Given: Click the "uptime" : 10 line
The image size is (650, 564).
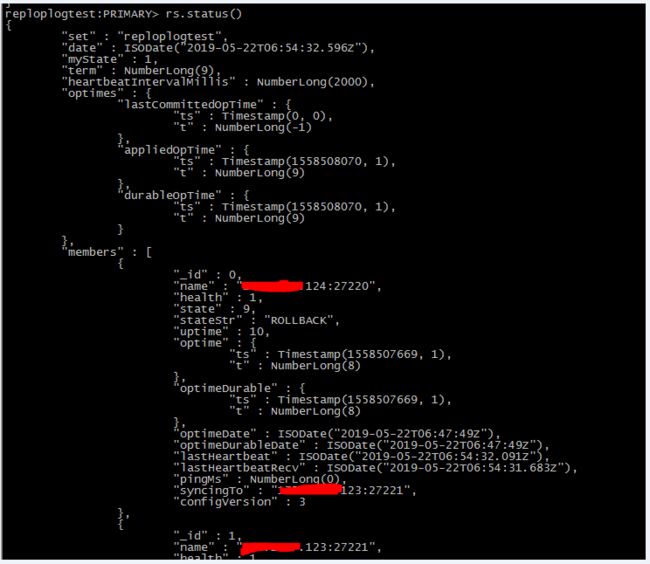Looking at the screenshot, I should [221, 332].
